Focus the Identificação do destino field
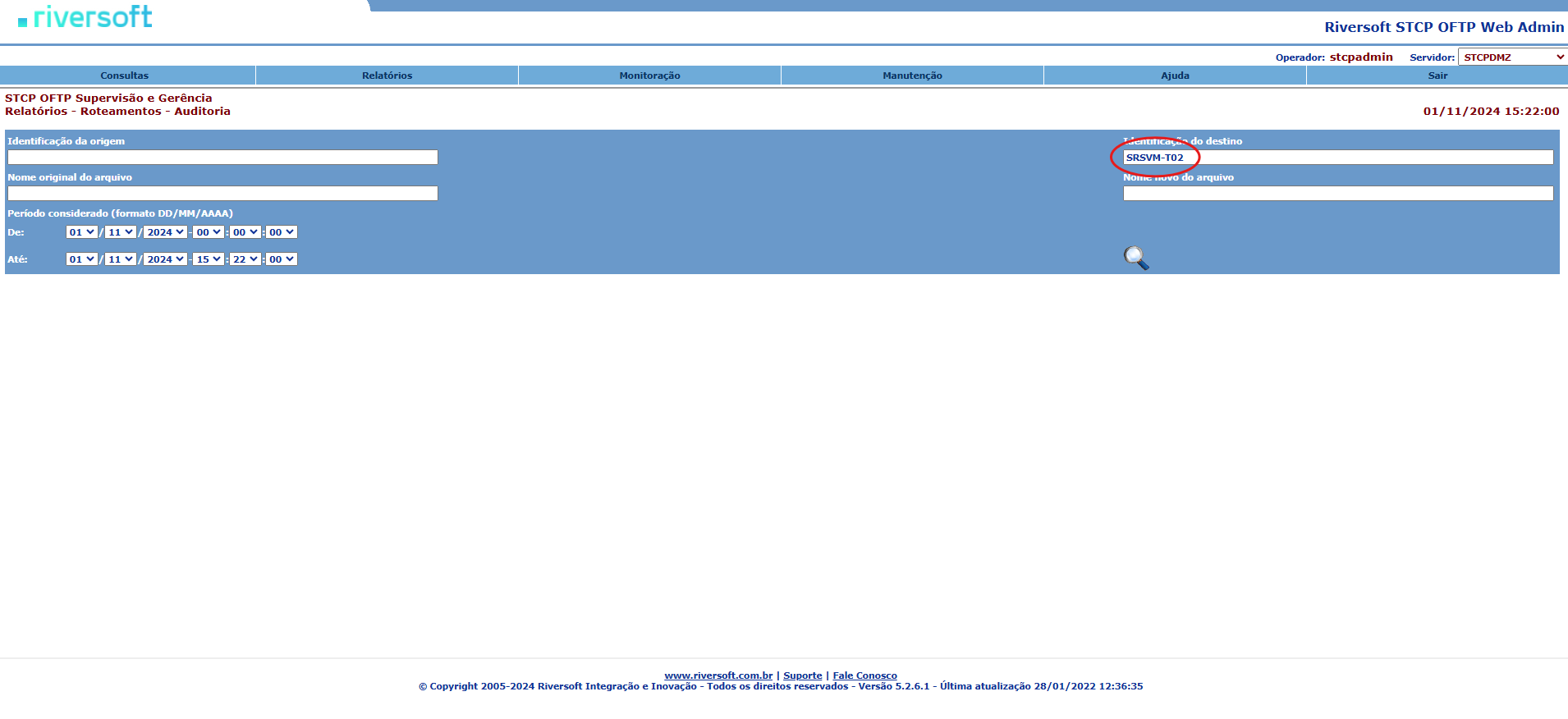This screenshot has height=719, width=1568. [1338, 158]
